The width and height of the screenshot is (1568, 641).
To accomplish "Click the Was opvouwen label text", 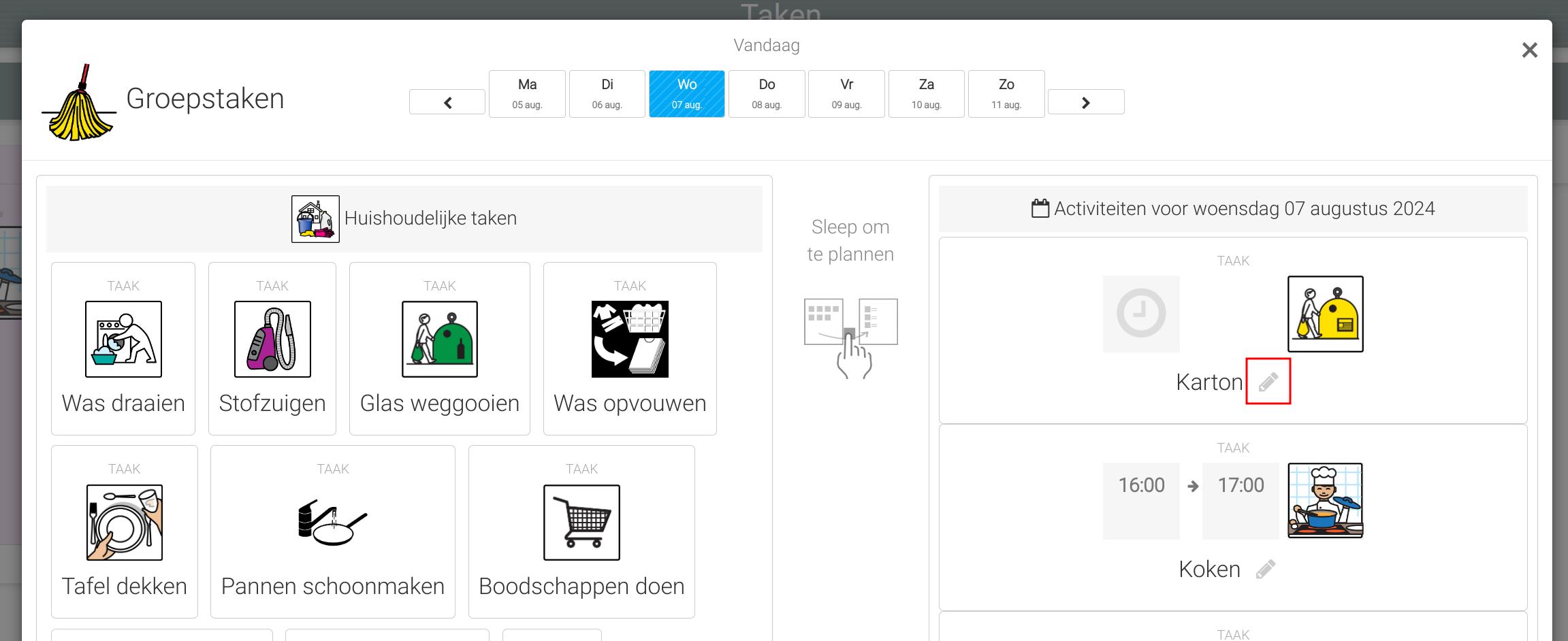I will 630,404.
